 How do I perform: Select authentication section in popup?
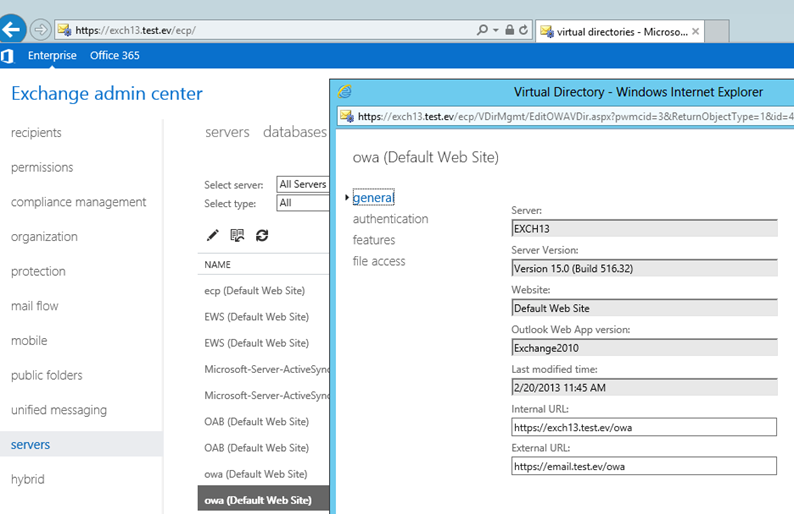point(390,219)
